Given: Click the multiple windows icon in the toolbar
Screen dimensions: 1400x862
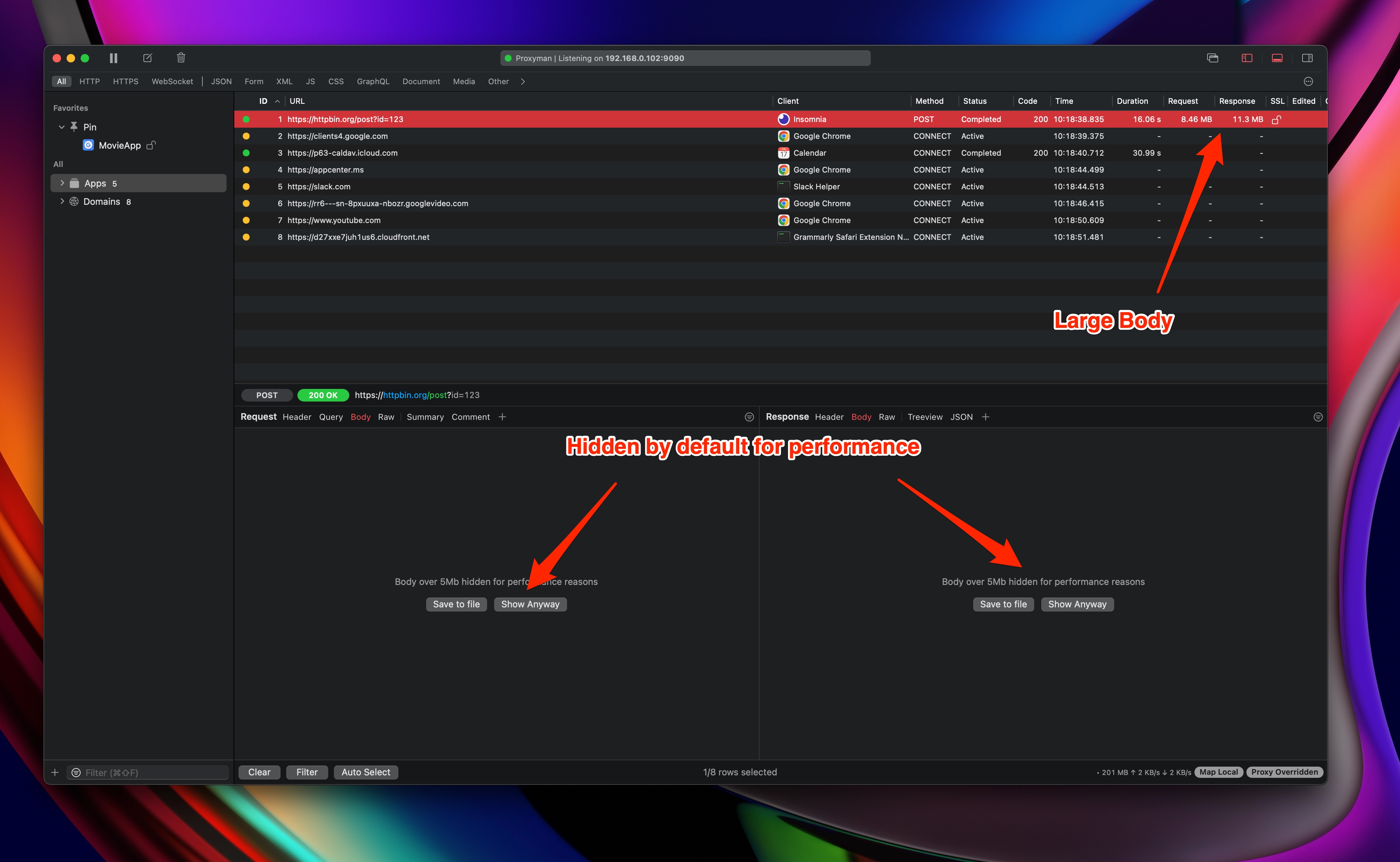Looking at the screenshot, I should pyautogui.click(x=1212, y=58).
